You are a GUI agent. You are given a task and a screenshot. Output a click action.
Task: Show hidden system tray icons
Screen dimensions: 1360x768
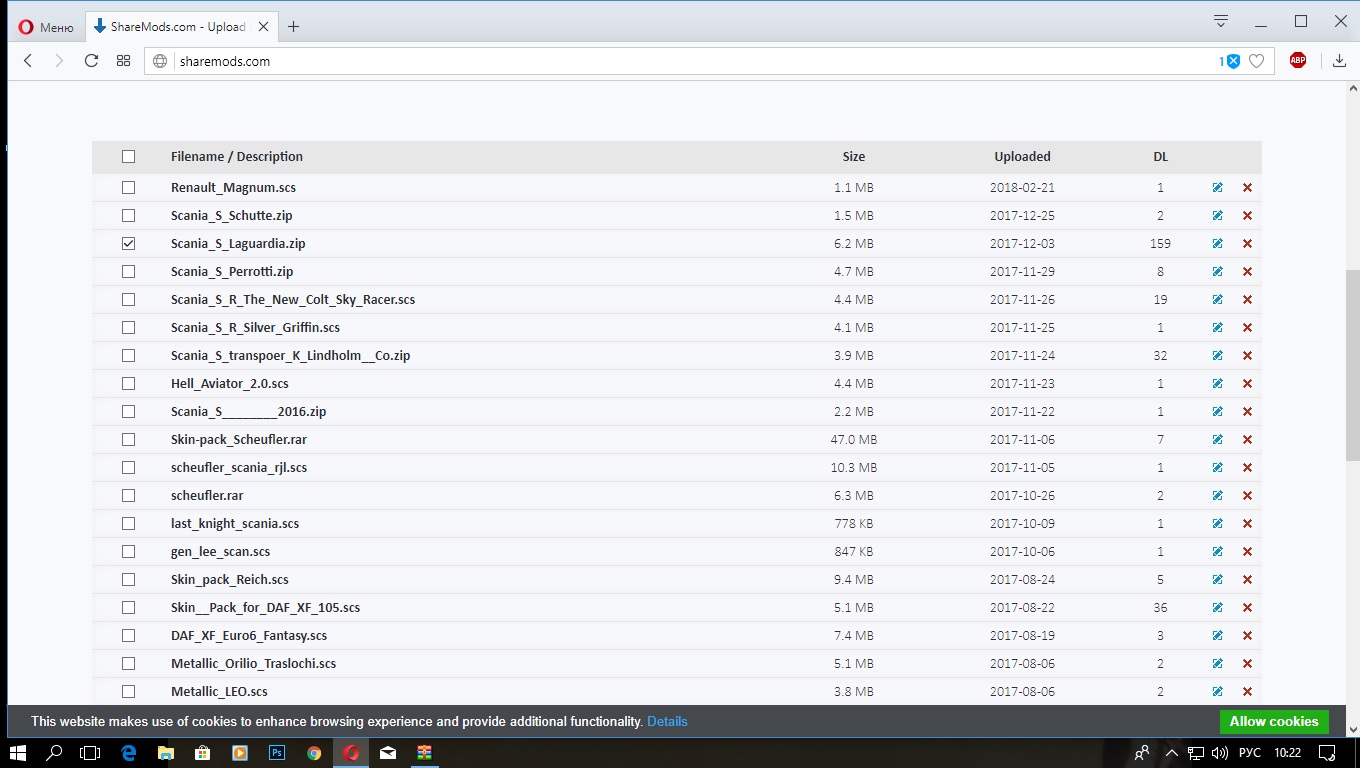[x=1170, y=753]
